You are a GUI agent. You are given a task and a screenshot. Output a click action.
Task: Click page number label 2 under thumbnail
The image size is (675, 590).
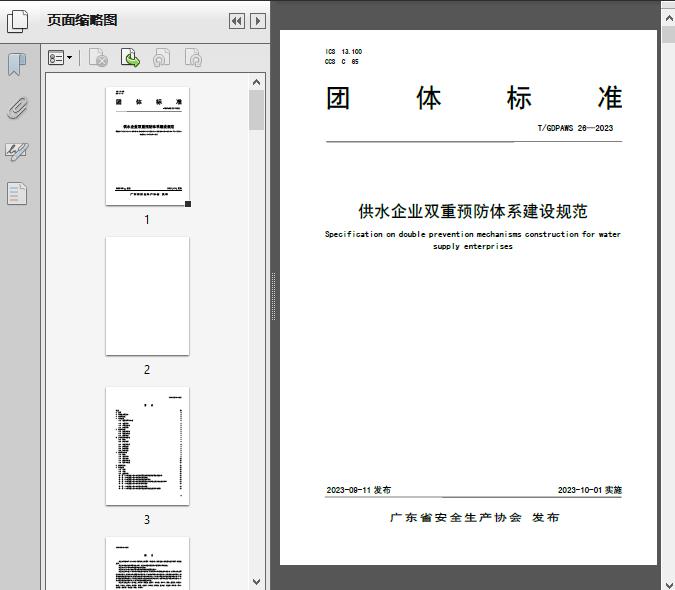[x=147, y=370]
